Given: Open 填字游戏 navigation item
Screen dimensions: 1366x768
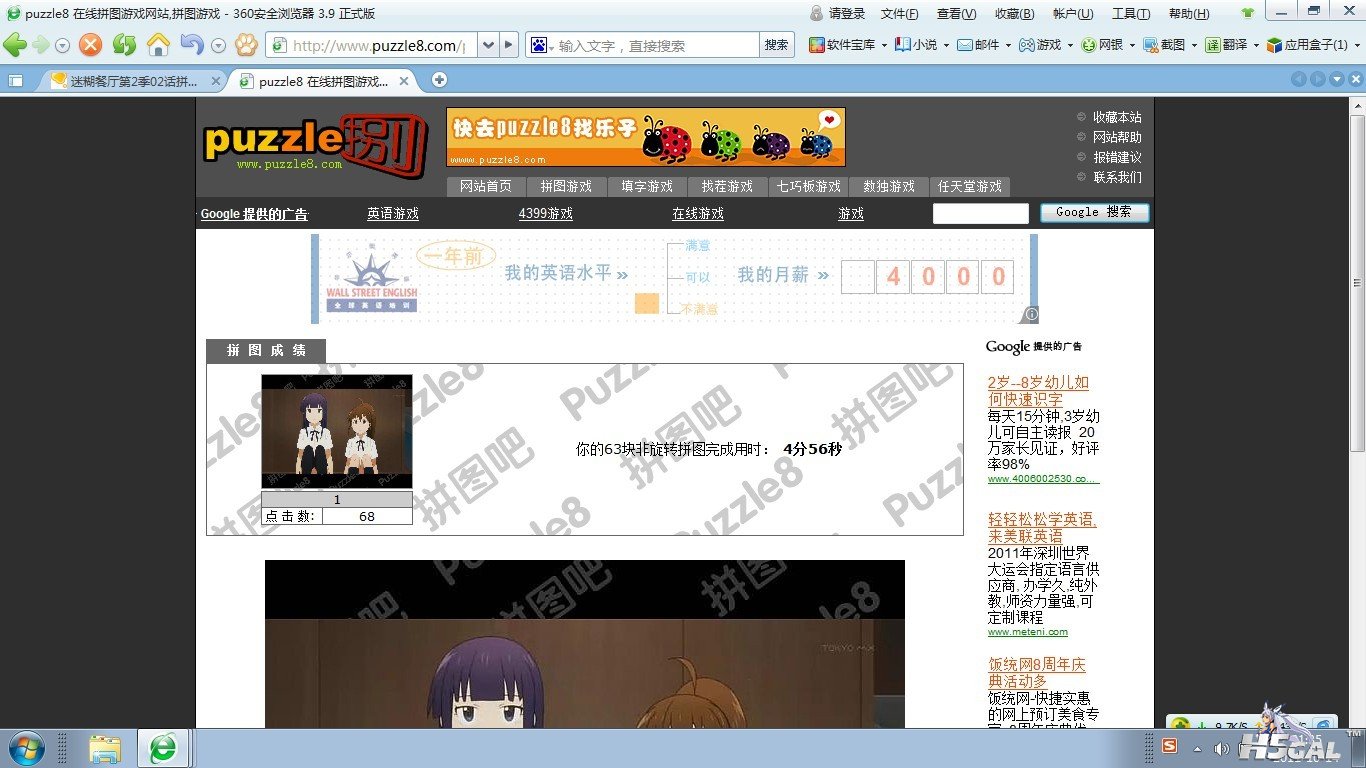Looking at the screenshot, I should (647, 187).
